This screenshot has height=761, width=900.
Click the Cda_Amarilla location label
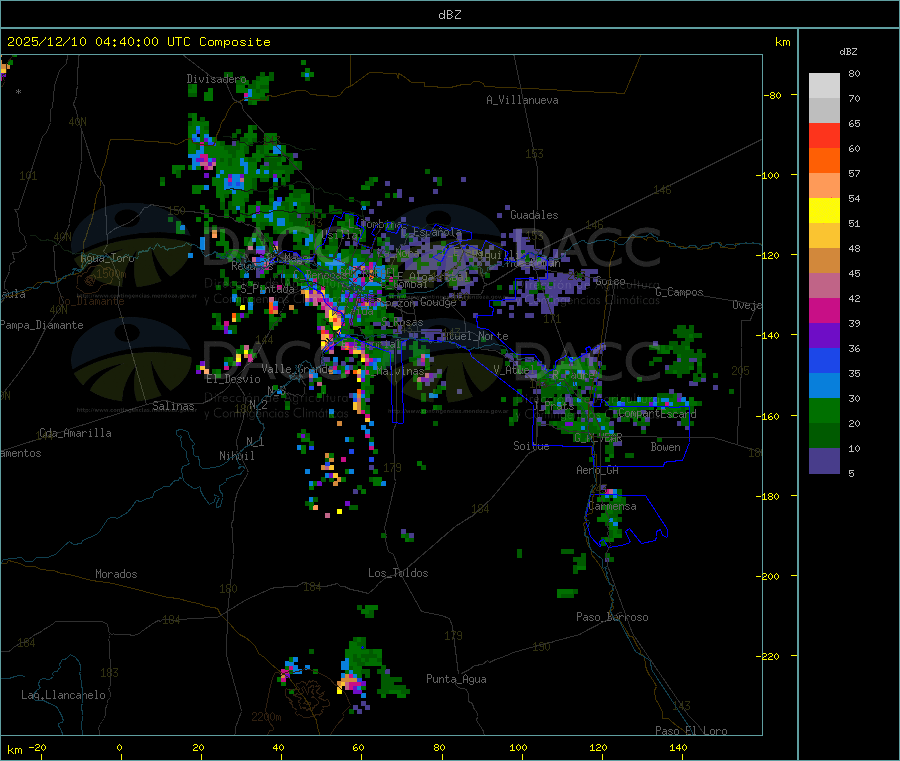click(75, 433)
